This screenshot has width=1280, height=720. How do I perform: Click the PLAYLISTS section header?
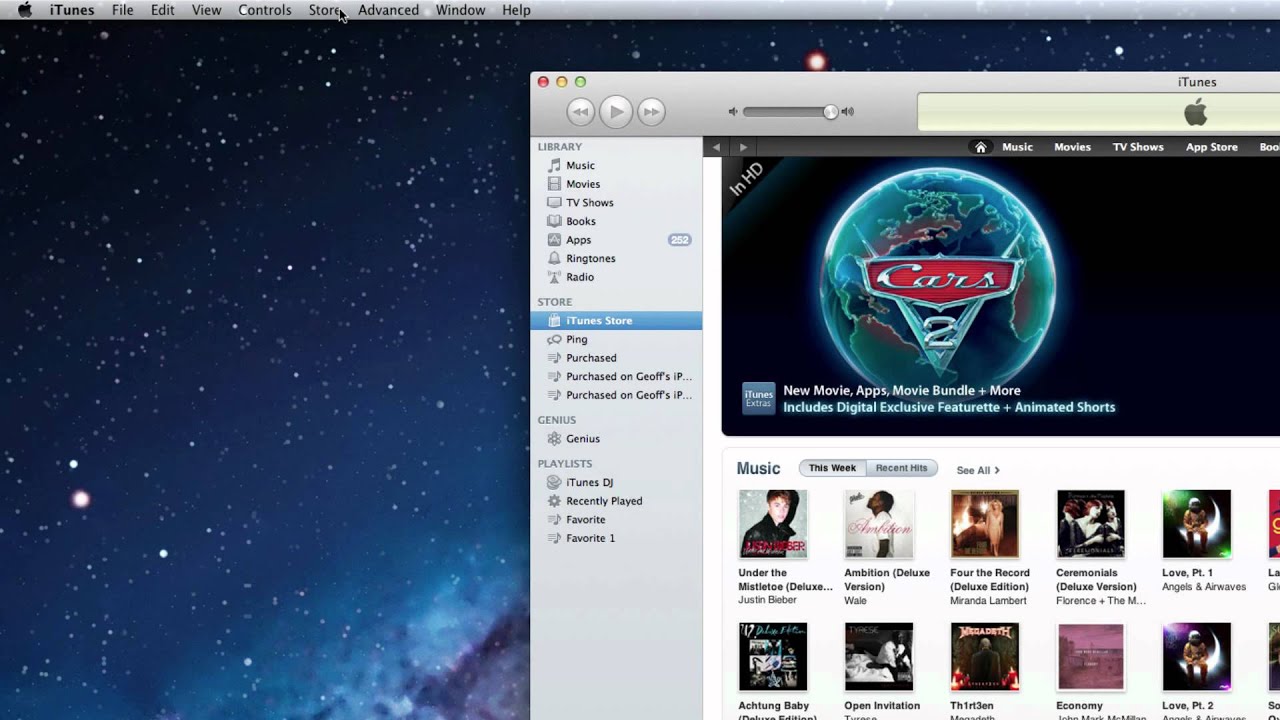point(565,464)
